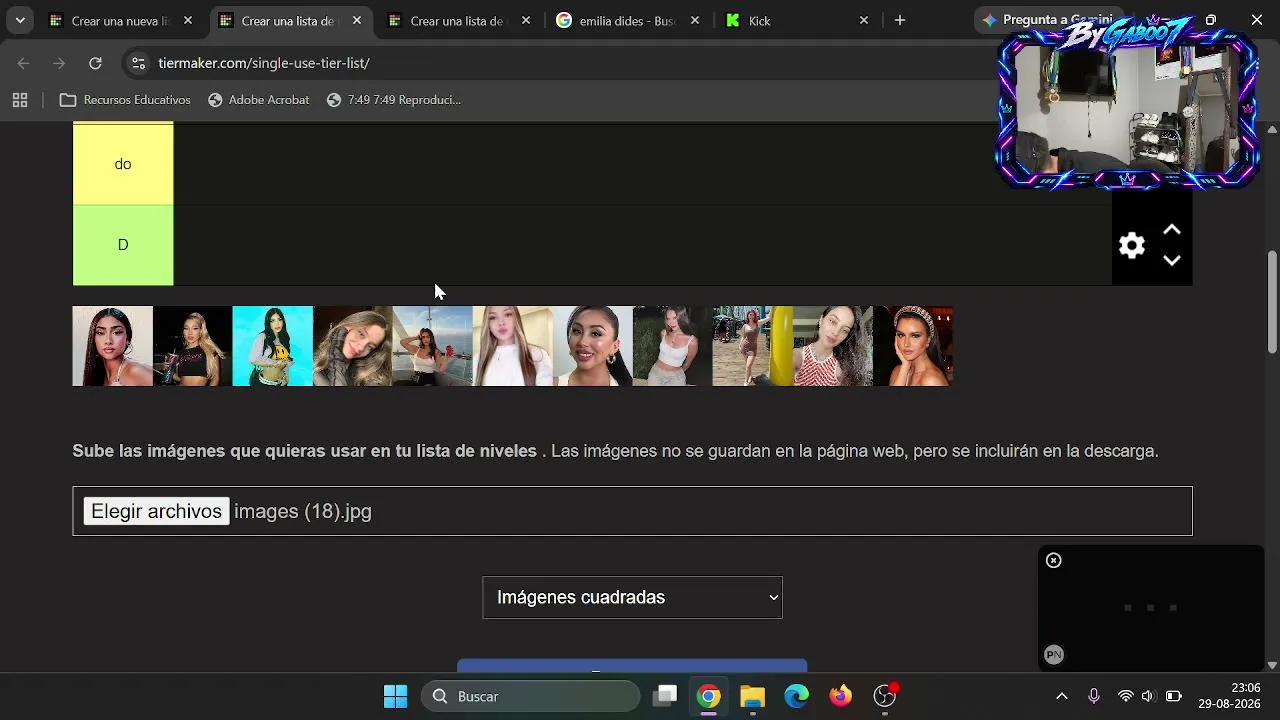The height and width of the screenshot is (720, 1280).
Task: Check the battery status icon
Action: click(1174, 696)
